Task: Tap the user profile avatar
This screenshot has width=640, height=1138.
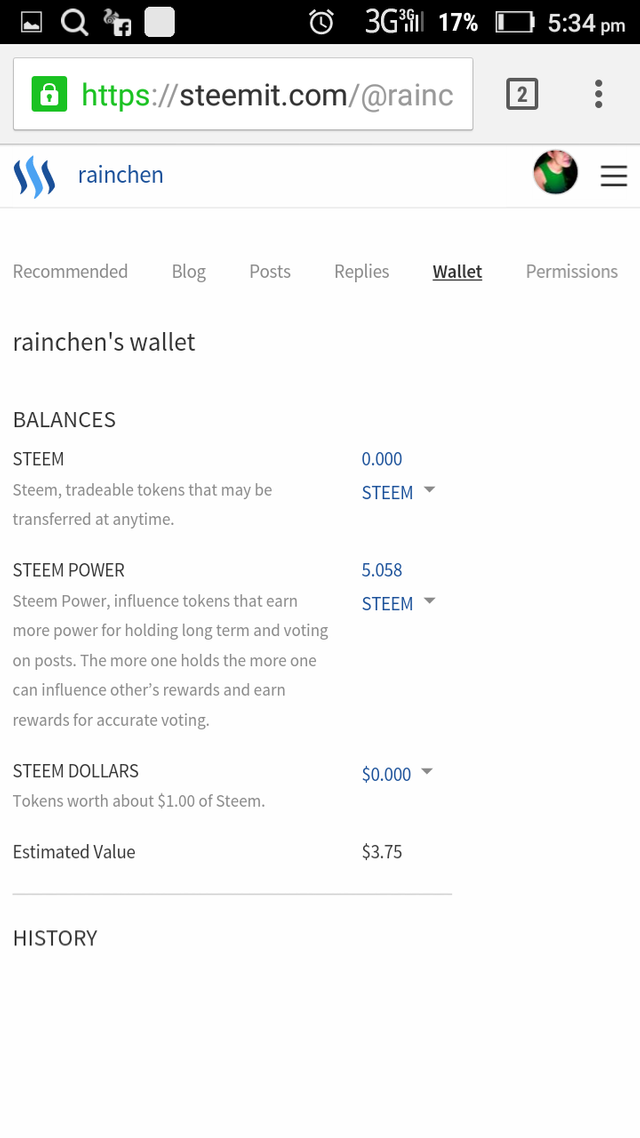Action: pyautogui.click(x=555, y=173)
